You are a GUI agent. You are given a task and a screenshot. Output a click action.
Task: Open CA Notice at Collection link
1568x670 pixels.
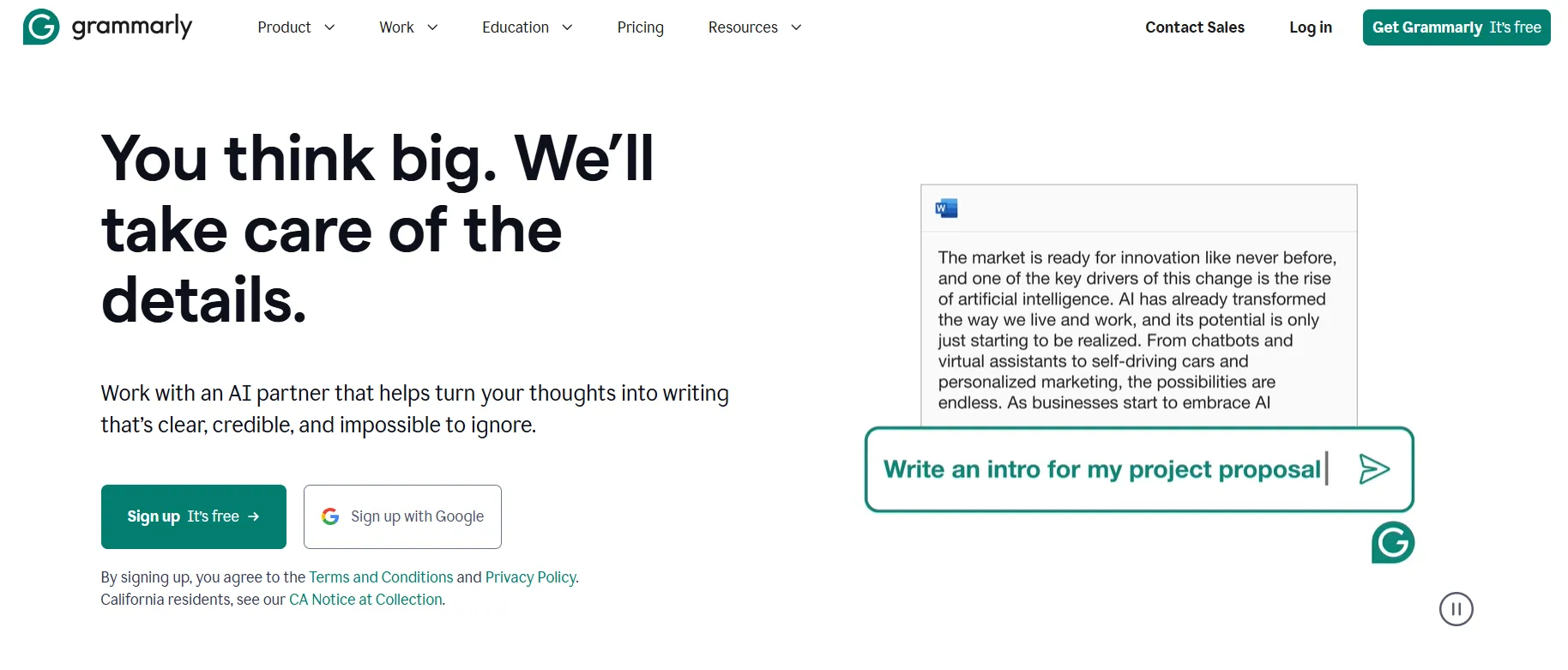[365, 600]
